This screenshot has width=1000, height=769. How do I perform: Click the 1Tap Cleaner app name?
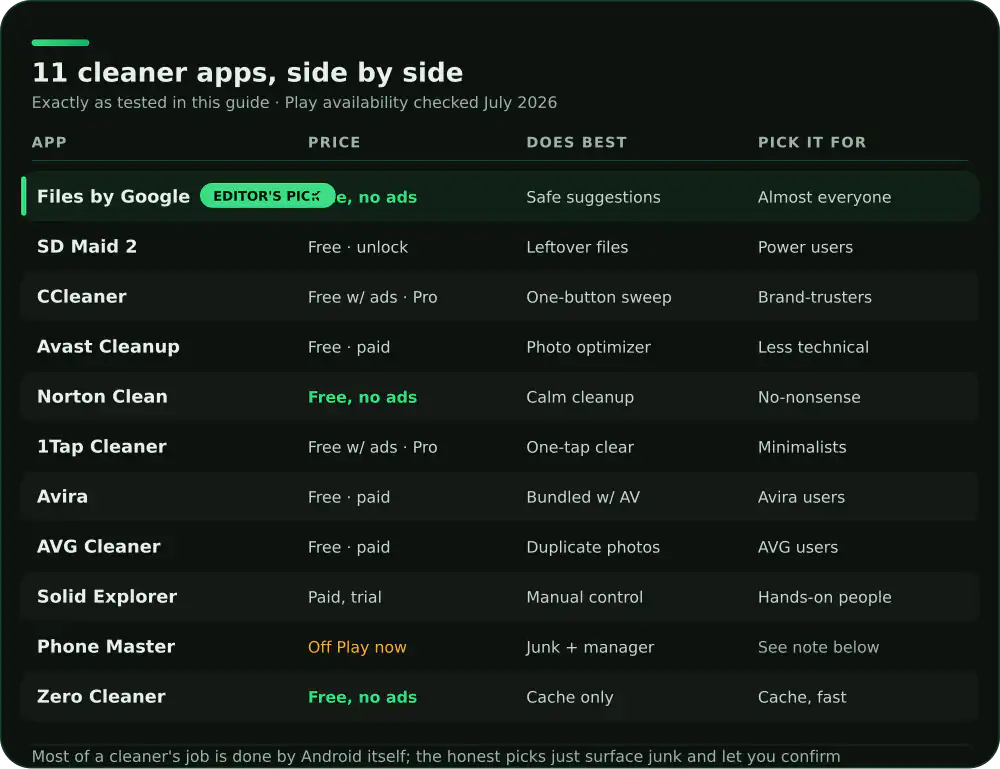click(102, 446)
